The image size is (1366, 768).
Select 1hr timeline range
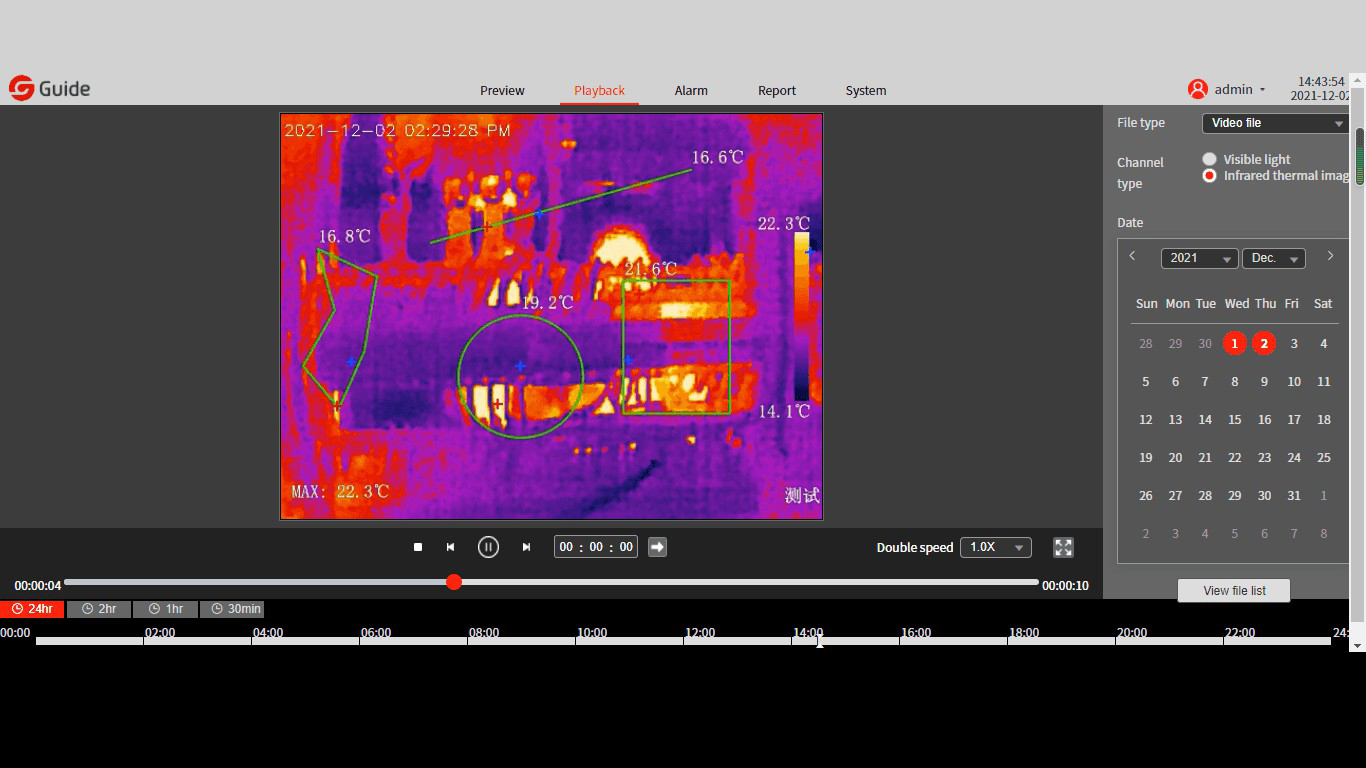tap(165, 609)
